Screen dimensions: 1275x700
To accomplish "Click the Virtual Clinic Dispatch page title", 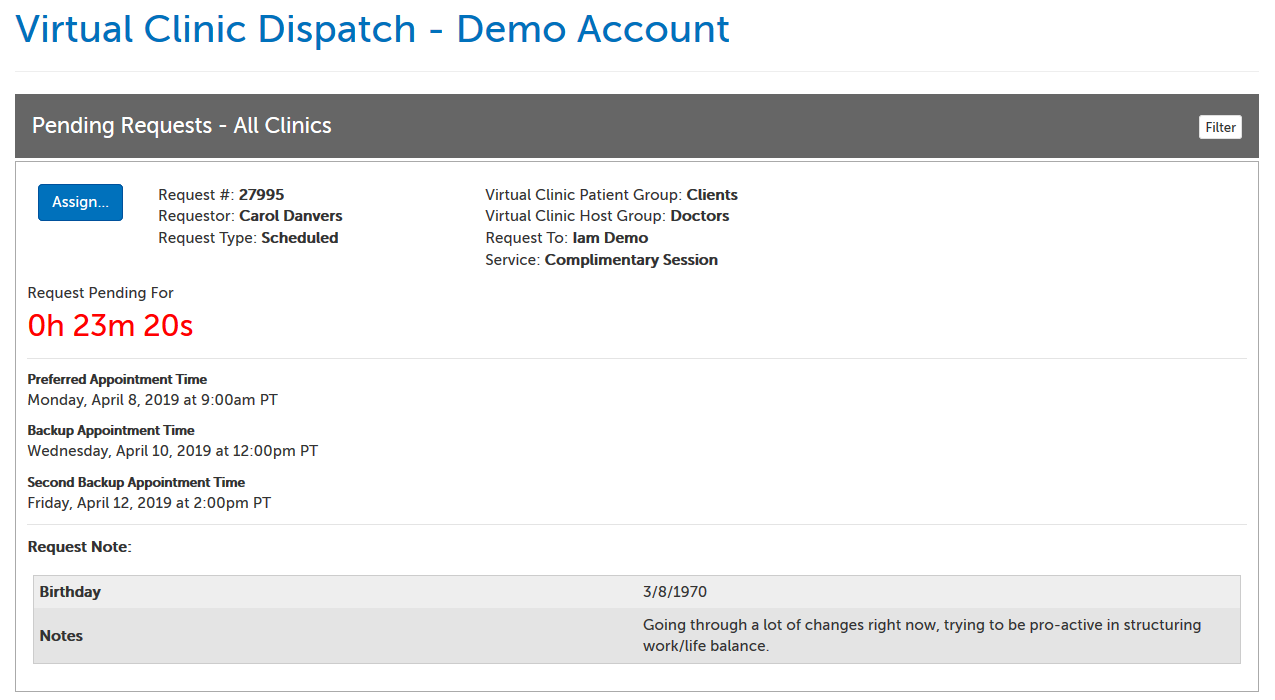I will [372, 29].
